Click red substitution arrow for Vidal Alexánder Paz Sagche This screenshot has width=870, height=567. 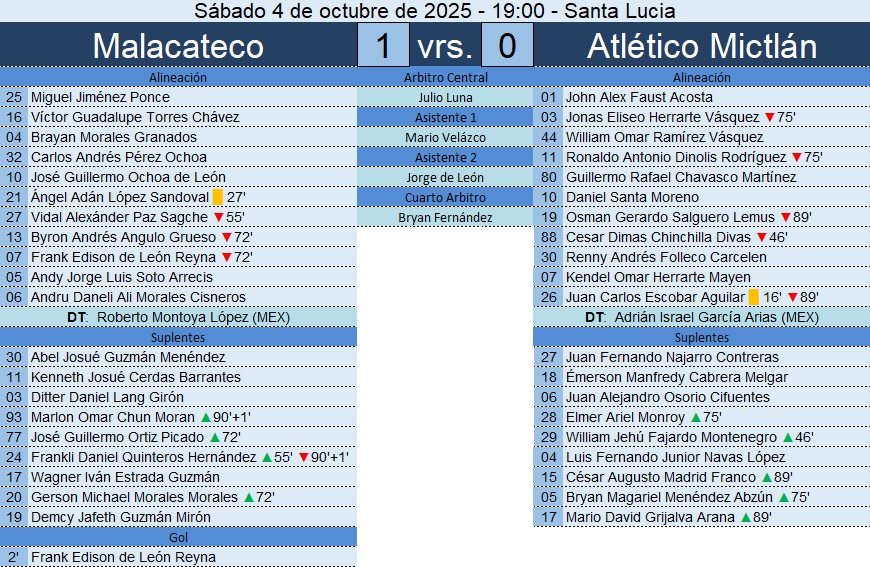click(x=217, y=217)
